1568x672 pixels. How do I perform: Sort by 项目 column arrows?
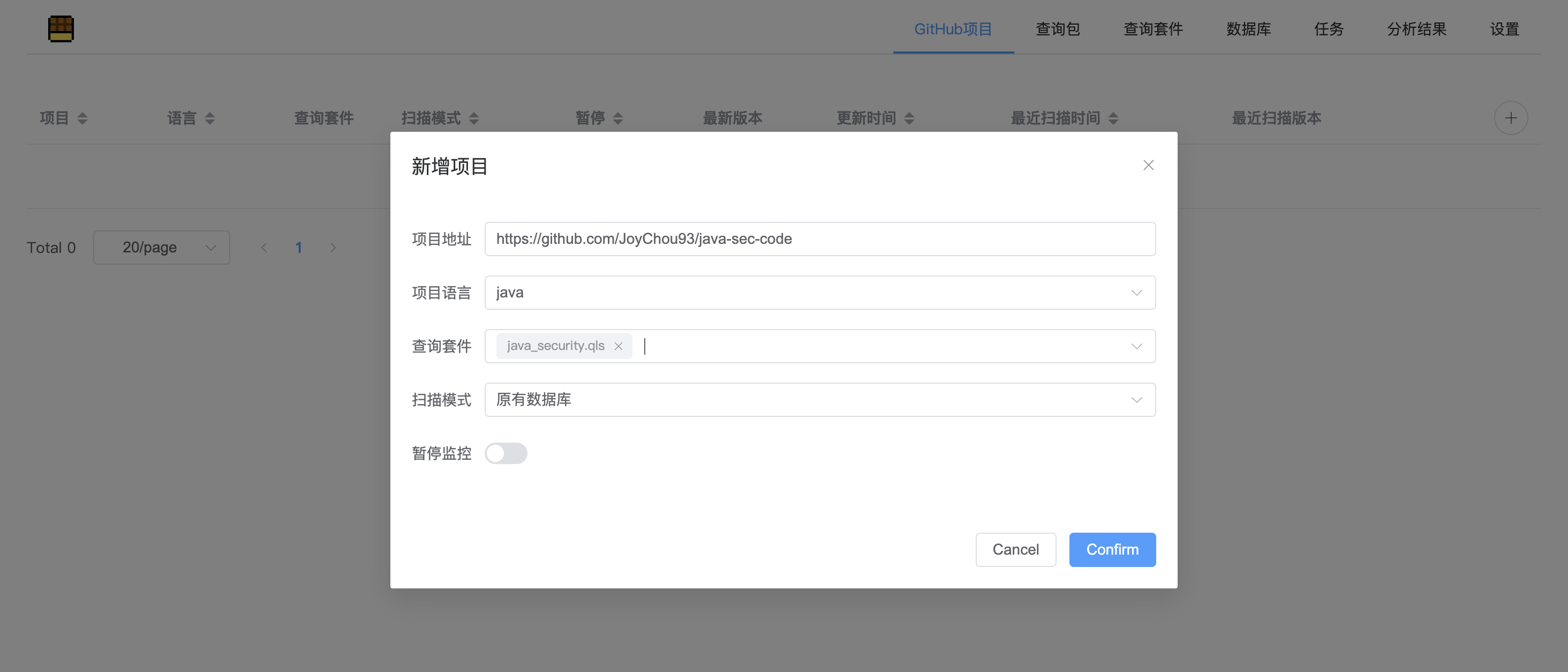(x=82, y=118)
